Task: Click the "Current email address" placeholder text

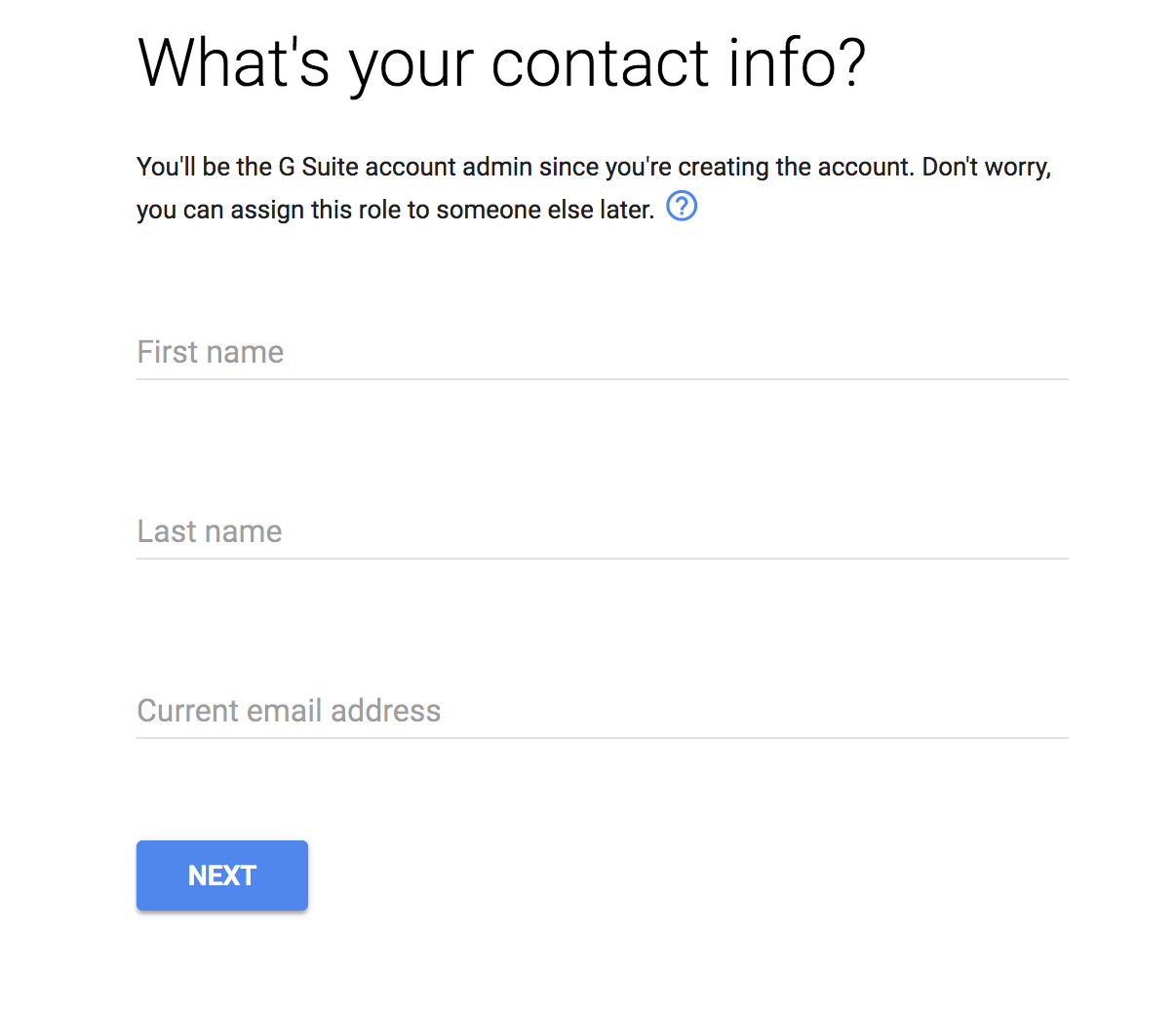Action: coord(289,711)
